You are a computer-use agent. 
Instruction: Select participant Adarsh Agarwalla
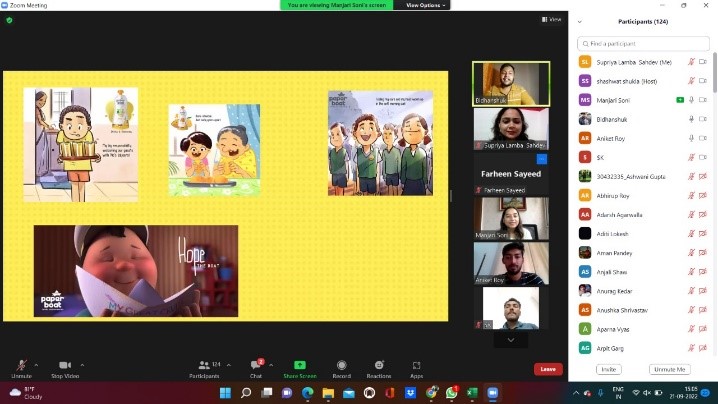click(x=643, y=214)
